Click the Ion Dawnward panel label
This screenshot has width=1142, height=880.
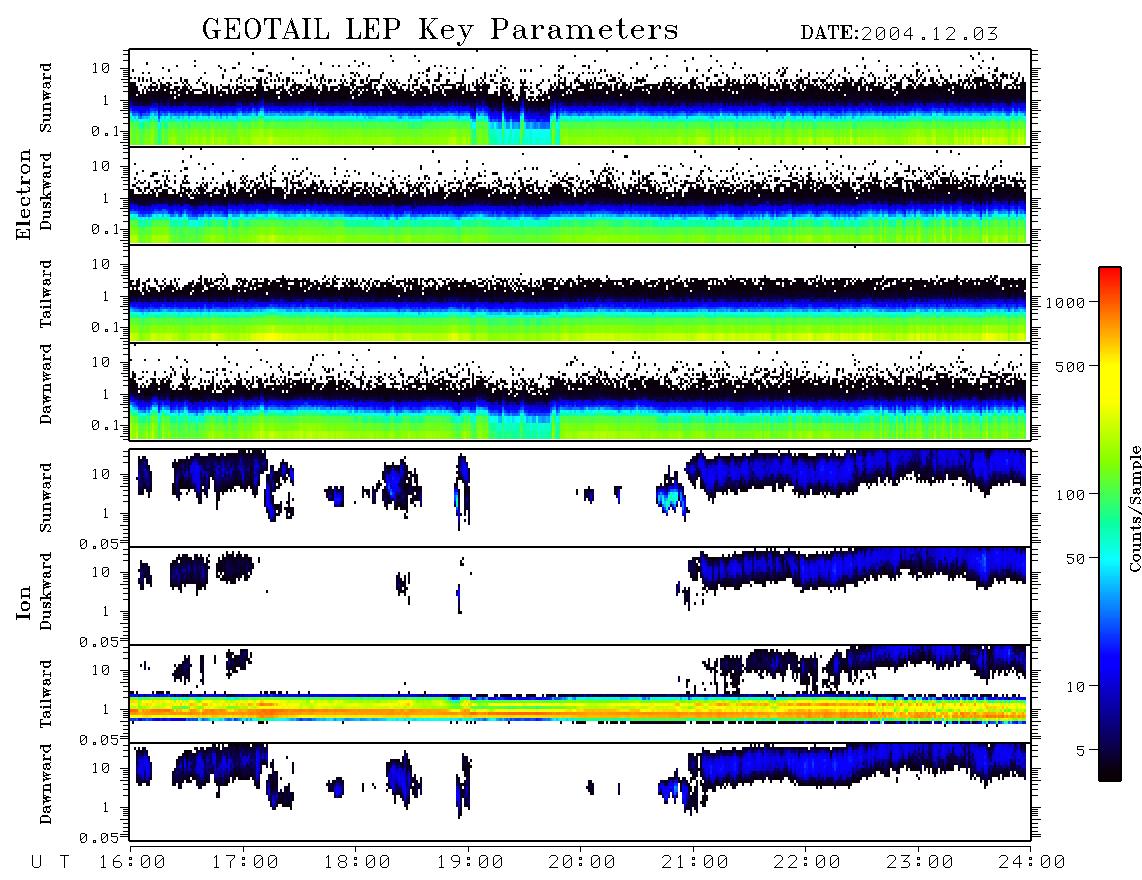pyautogui.click(x=46, y=784)
